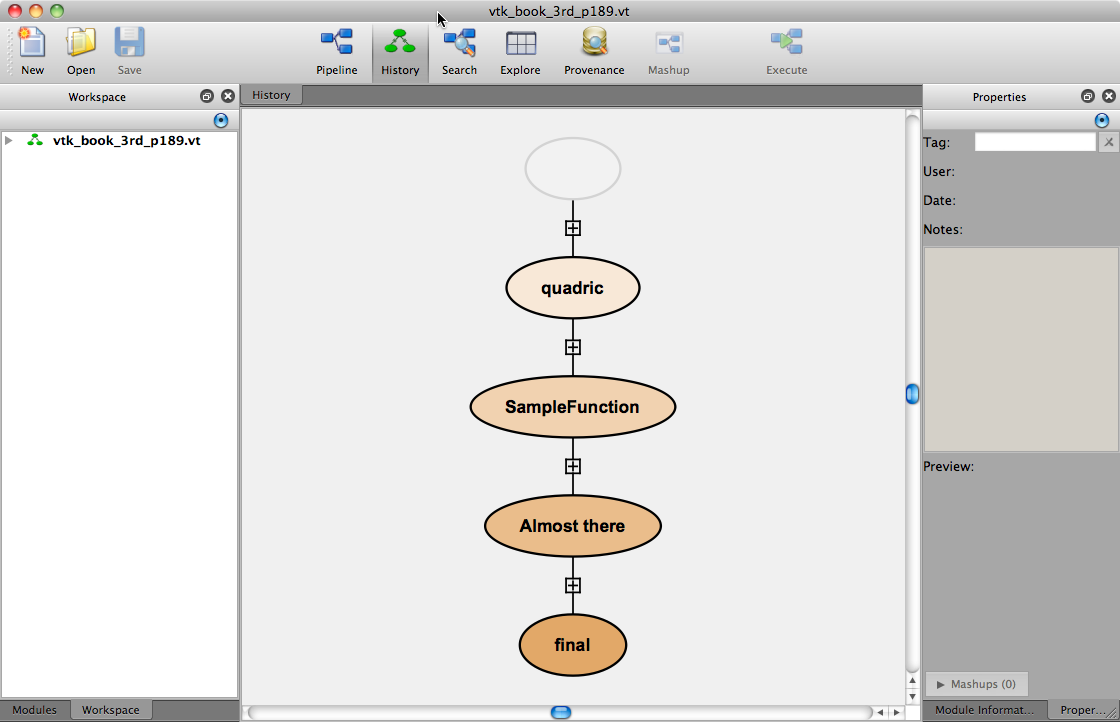This screenshot has width=1120, height=722.
Task: Open the Explore view
Action: pyautogui.click(x=520, y=50)
